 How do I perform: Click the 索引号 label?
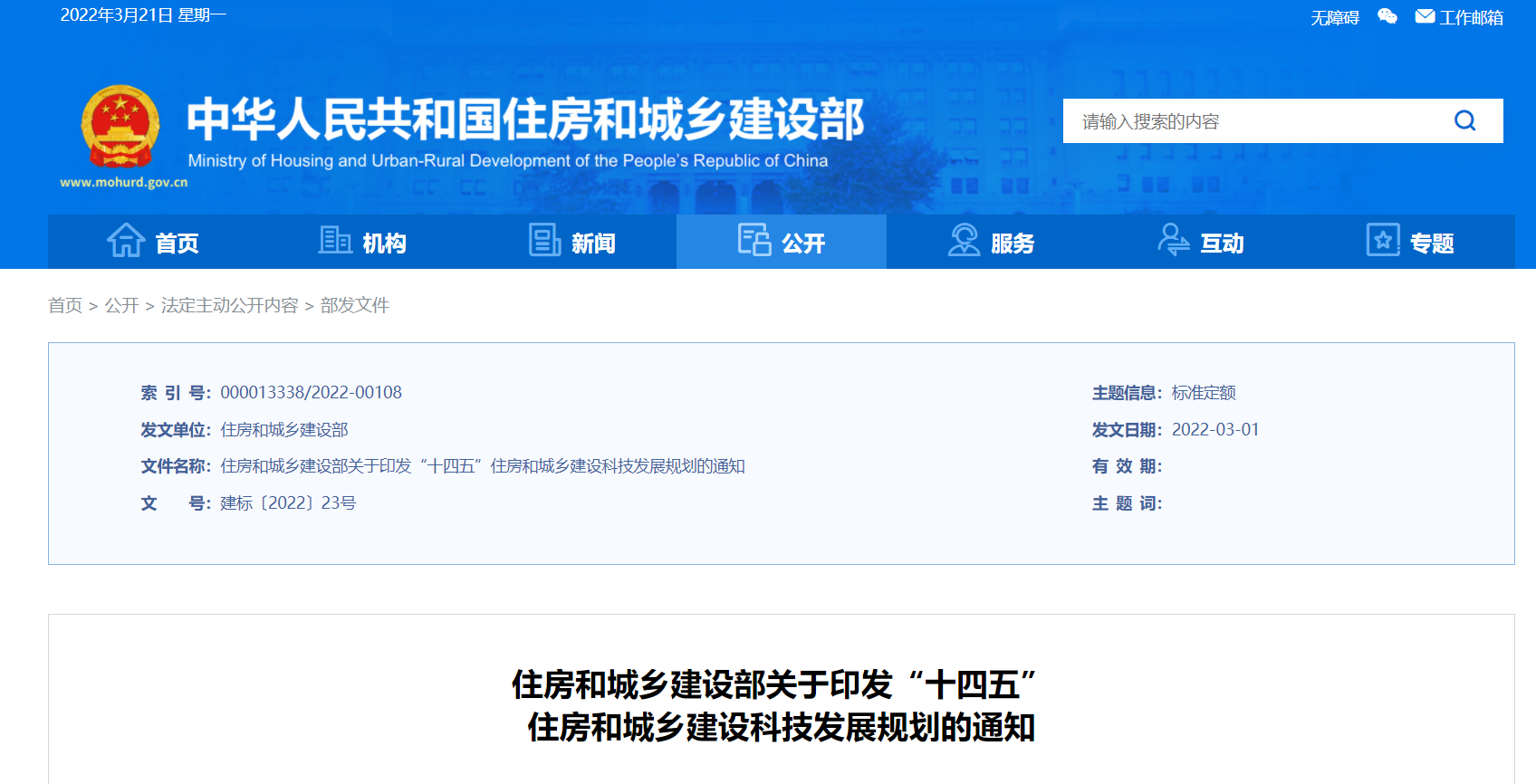176,392
